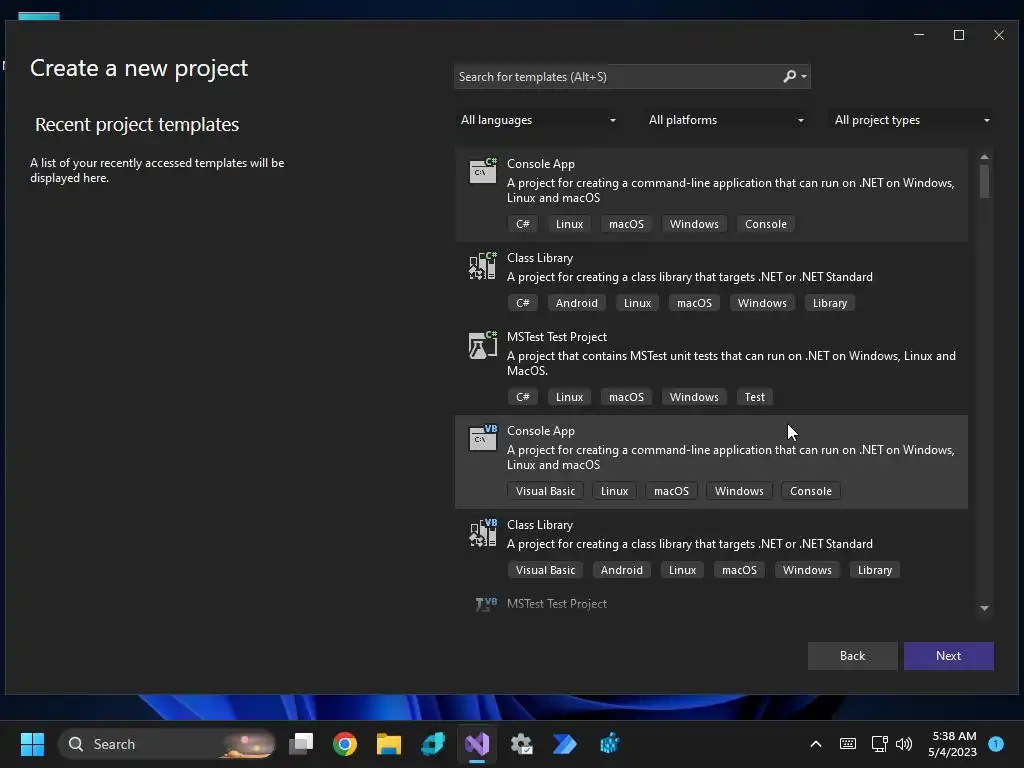The image size is (1024, 768).
Task: Open the search options dropdown arrow
Action: (804, 77)
